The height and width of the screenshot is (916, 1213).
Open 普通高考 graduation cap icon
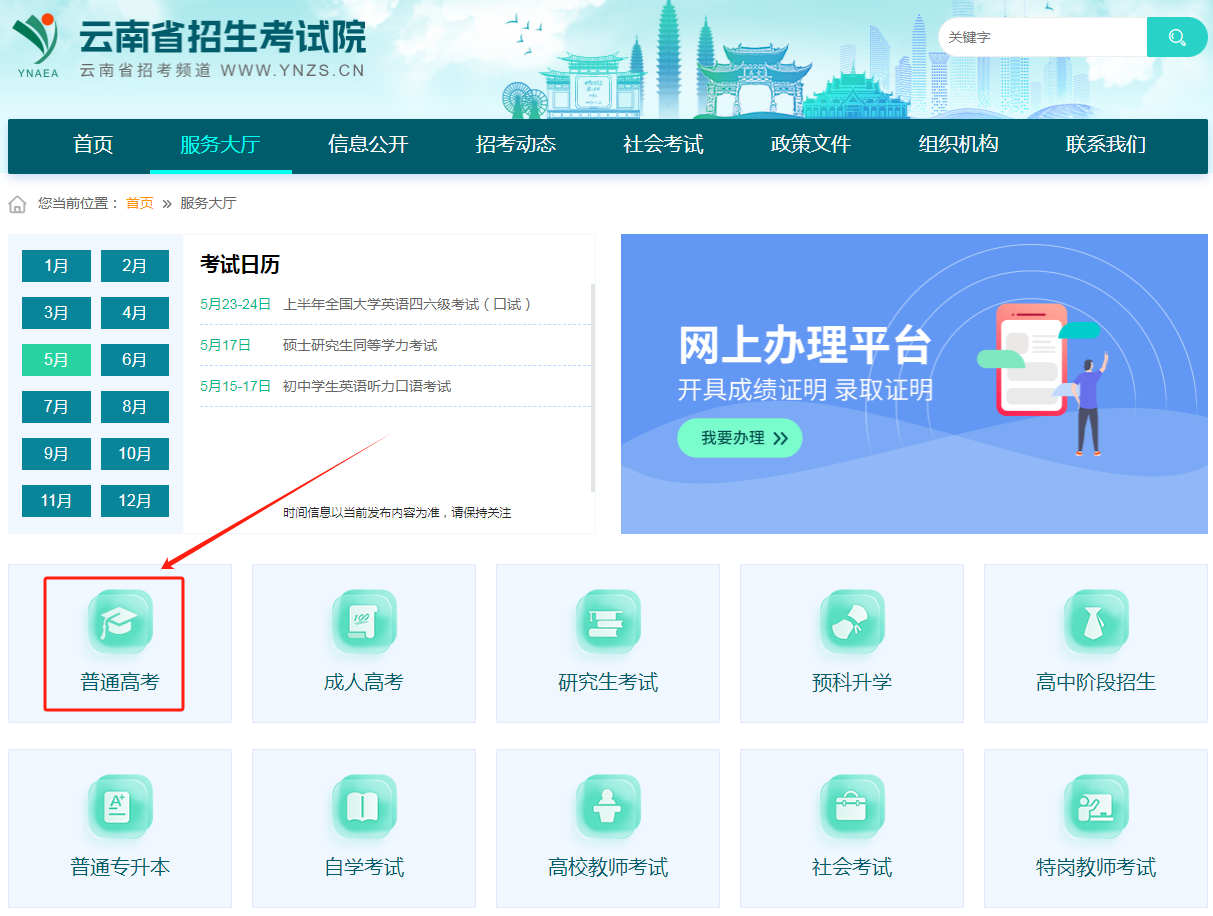(120, 622)
